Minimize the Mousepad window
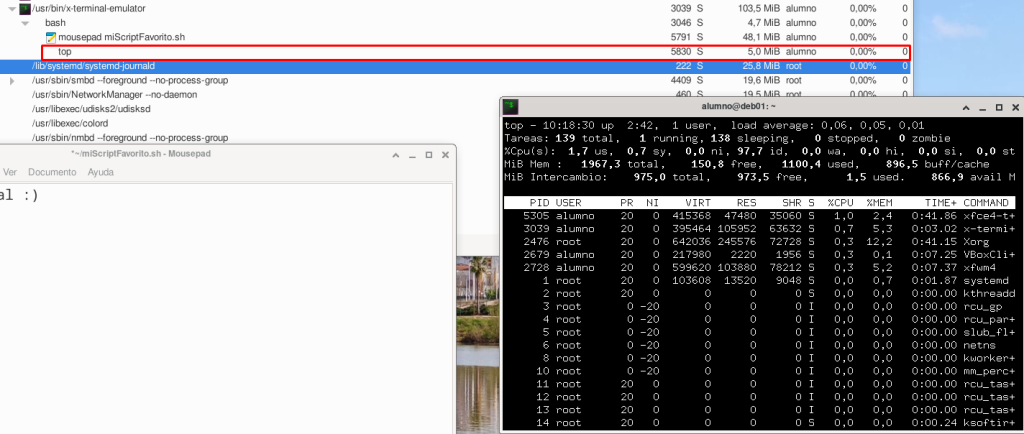 click(x=411, y=155)
